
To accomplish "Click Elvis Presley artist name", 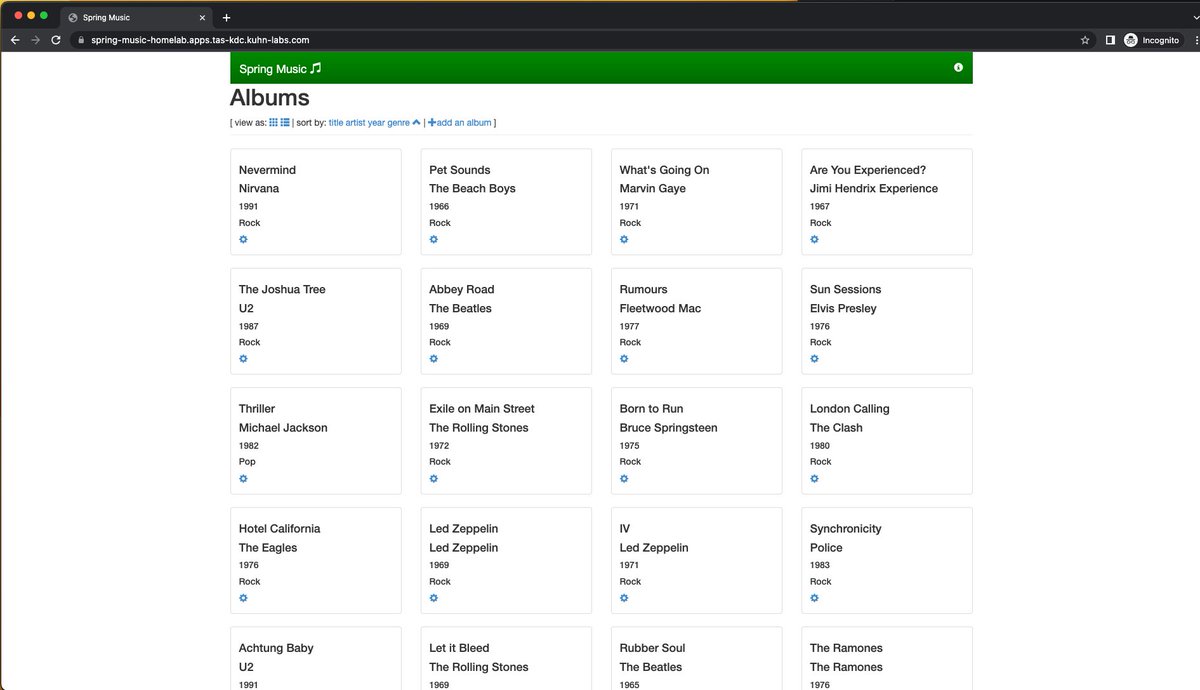I will (x=843, y=308).
